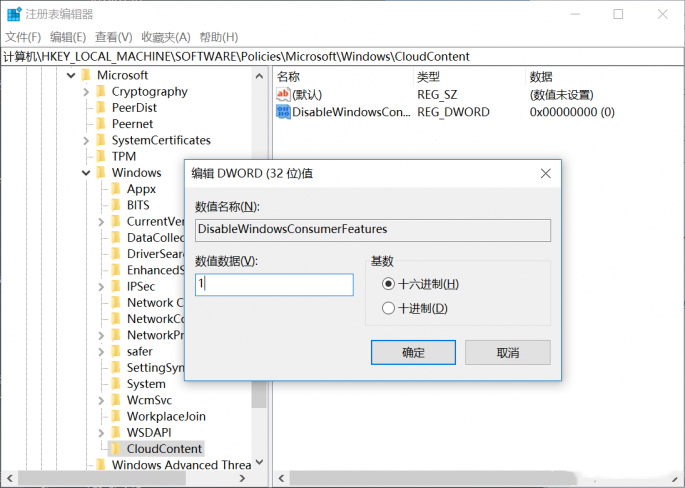
Task: Select the WorkplaceJoin tree item
Action: (166, 416)
